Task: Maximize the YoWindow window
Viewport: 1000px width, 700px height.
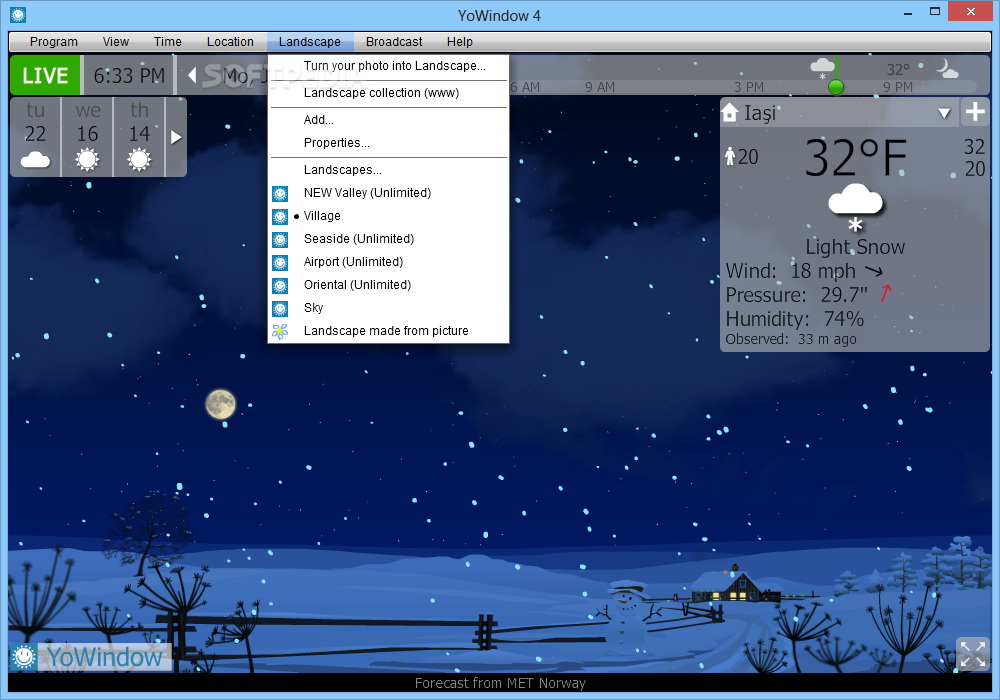Action: coord(935,11)
